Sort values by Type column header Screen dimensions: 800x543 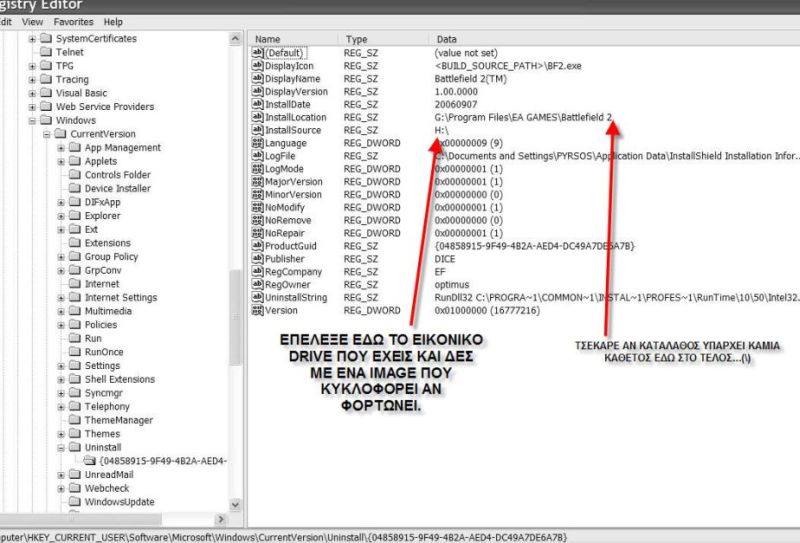384,39
